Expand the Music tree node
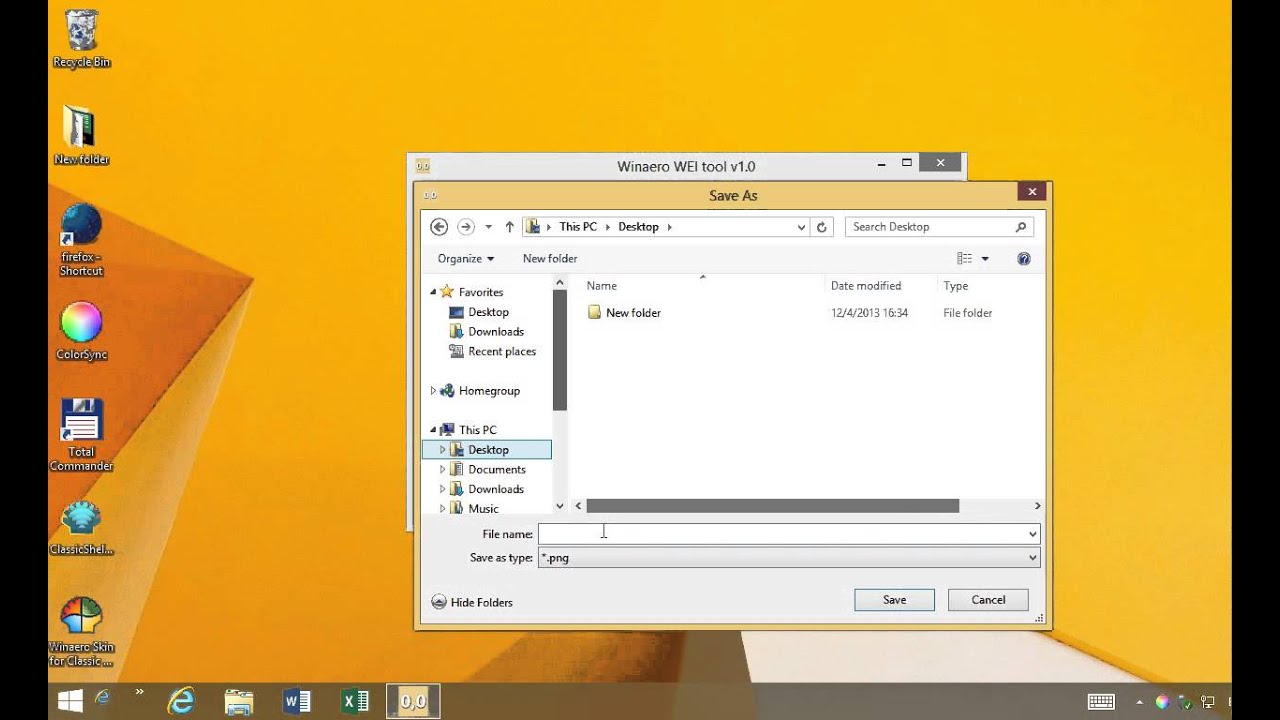1280x720 pixels. pos(443,508)
